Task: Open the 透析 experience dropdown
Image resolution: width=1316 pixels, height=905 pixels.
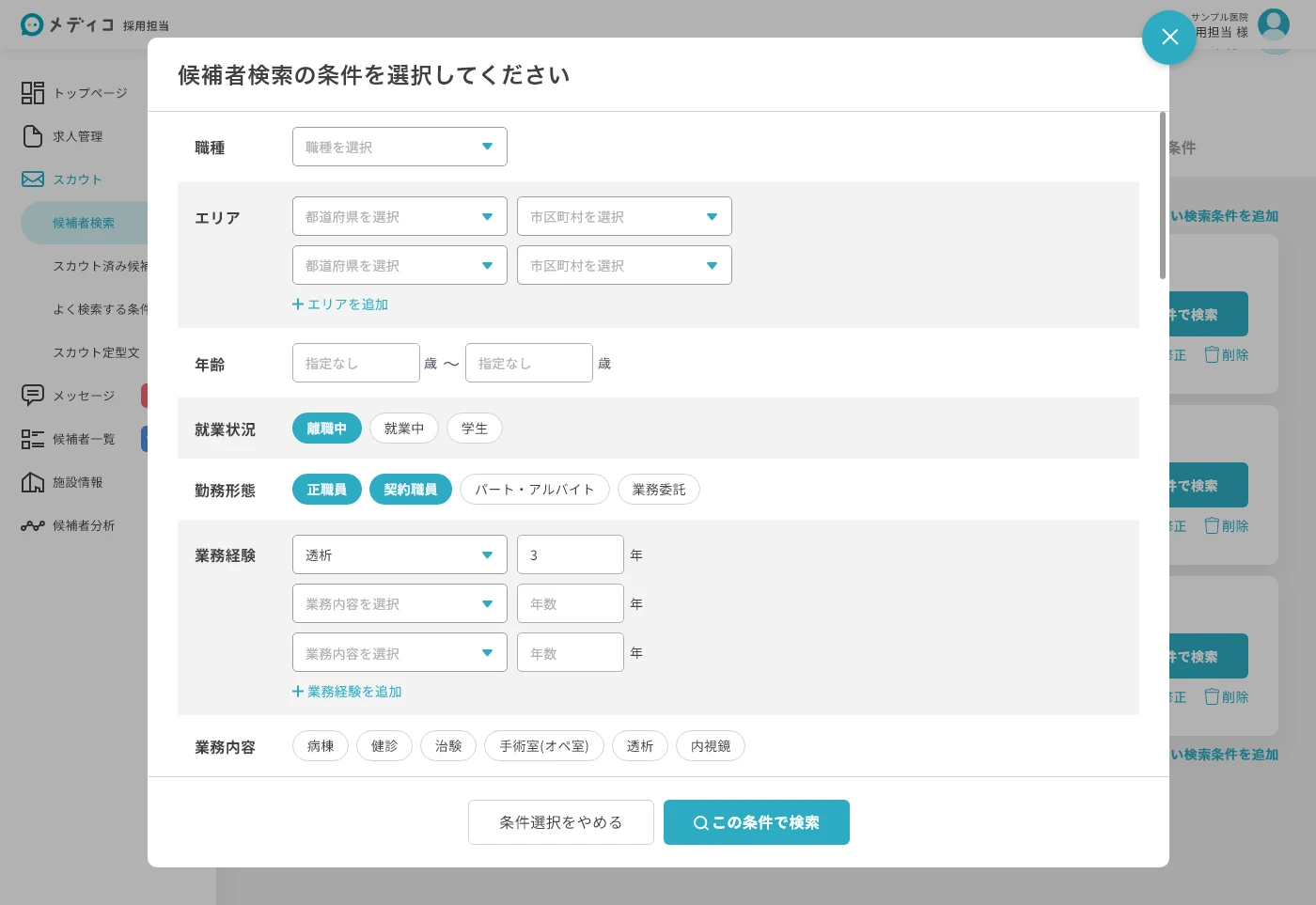Action: pos(399,554)
